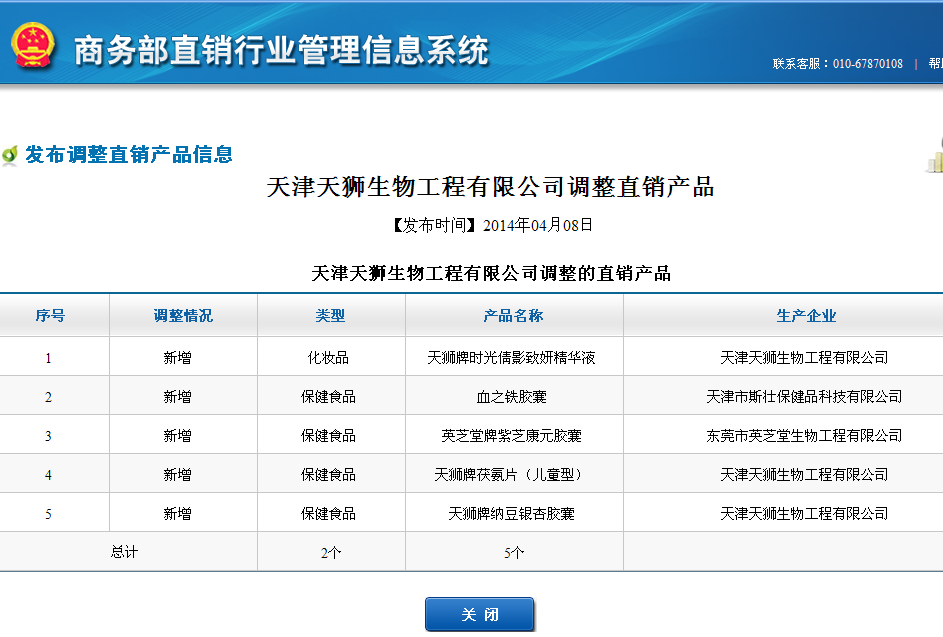Image resolution: width=943 pixels, height=637 pixels.
Task: Click the manufacturer cell in the 天狮牌纳豆银杏胶囊 row
Action: tap(804, 514)
